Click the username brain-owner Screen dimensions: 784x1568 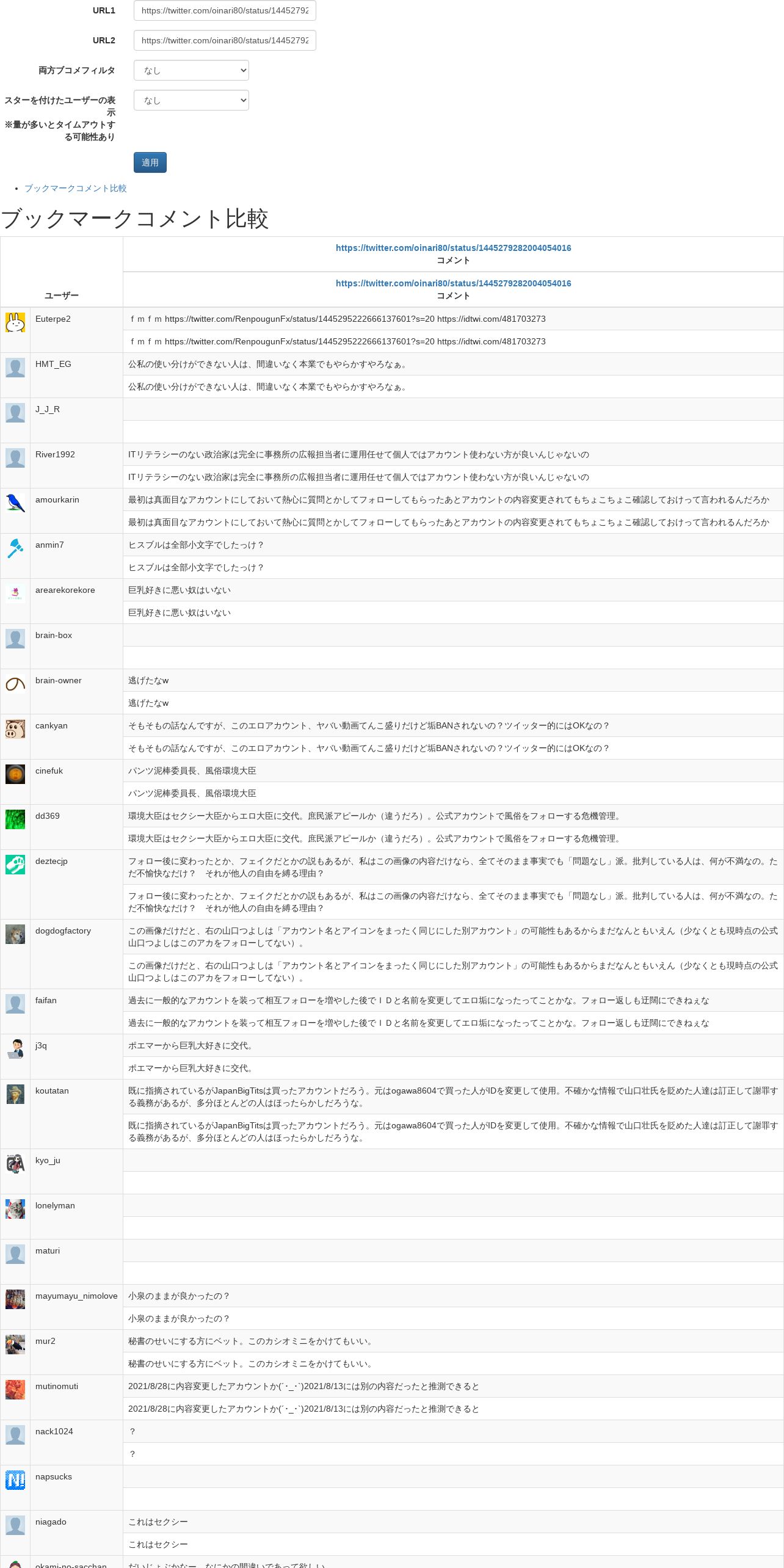tap(59, 680)
